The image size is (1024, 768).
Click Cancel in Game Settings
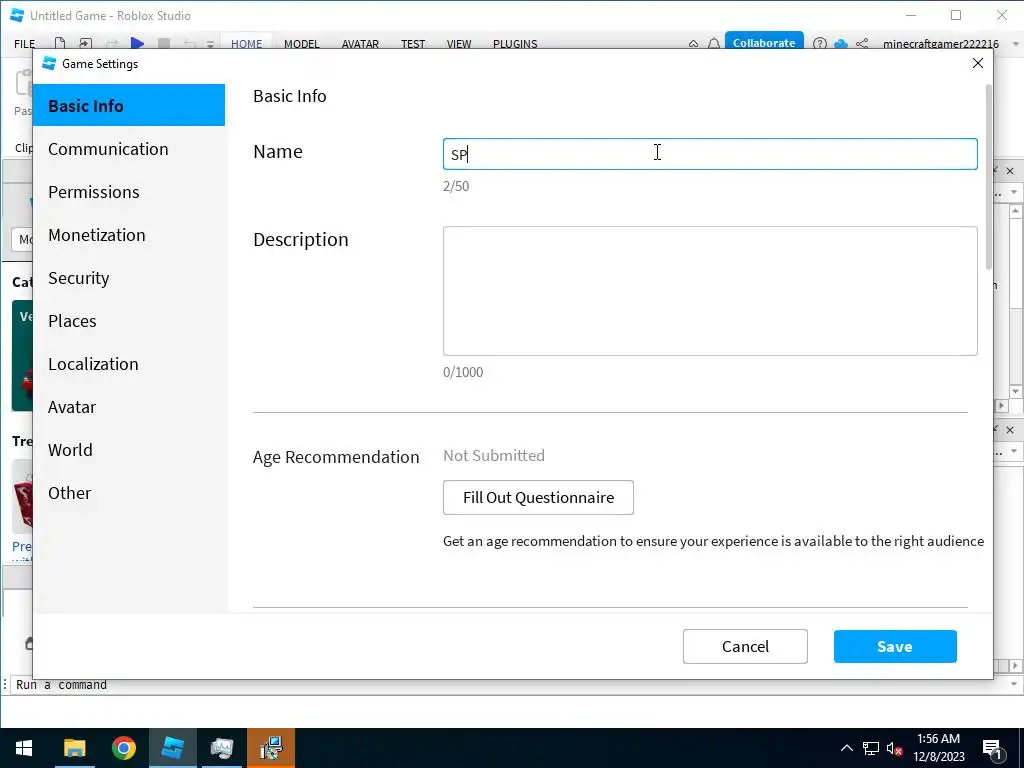pos(745,647)
